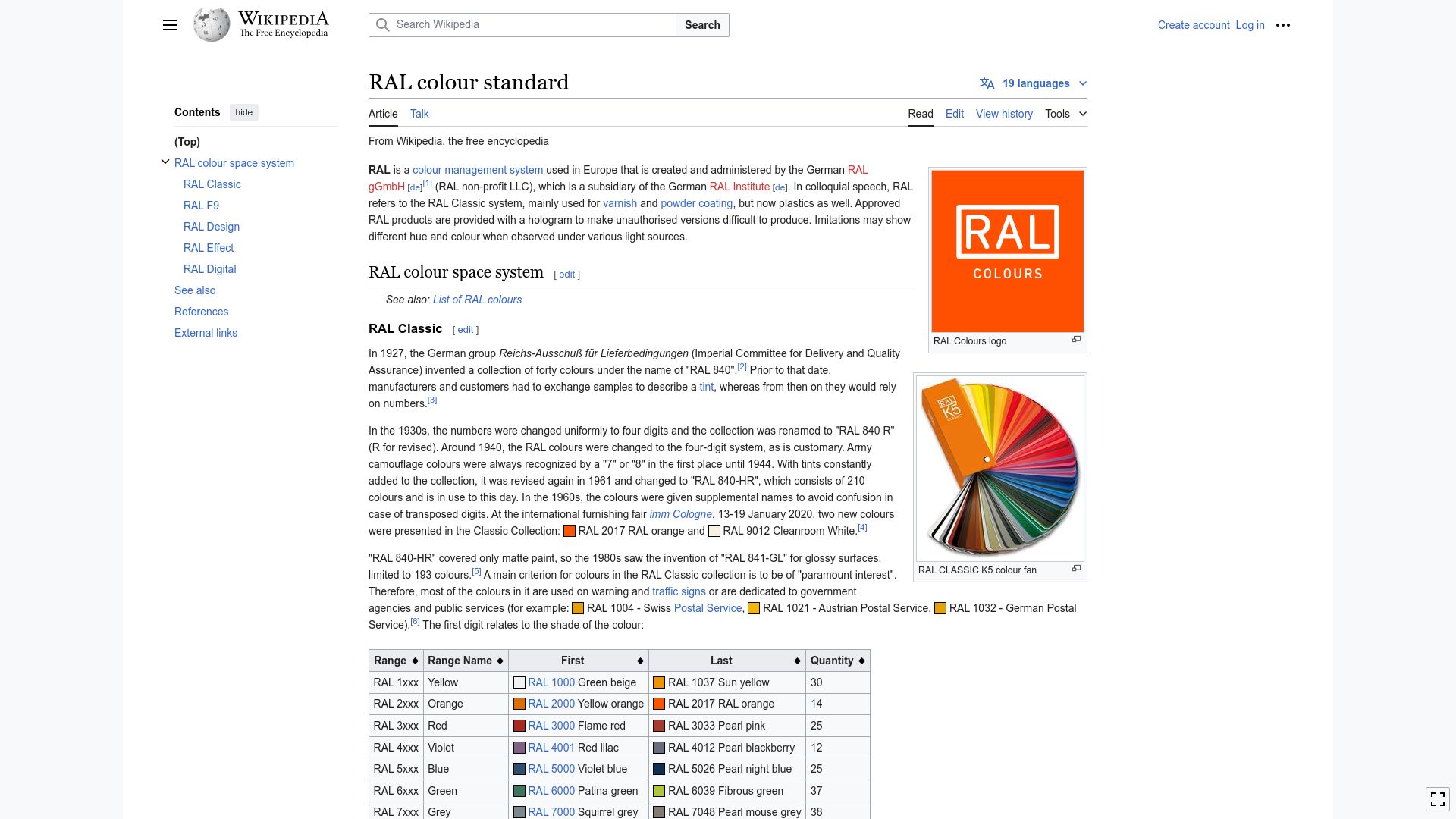Open the Create account link
Image resolution: width=1456 pixels, height=819 pixels.
(x=1194, y=25)
